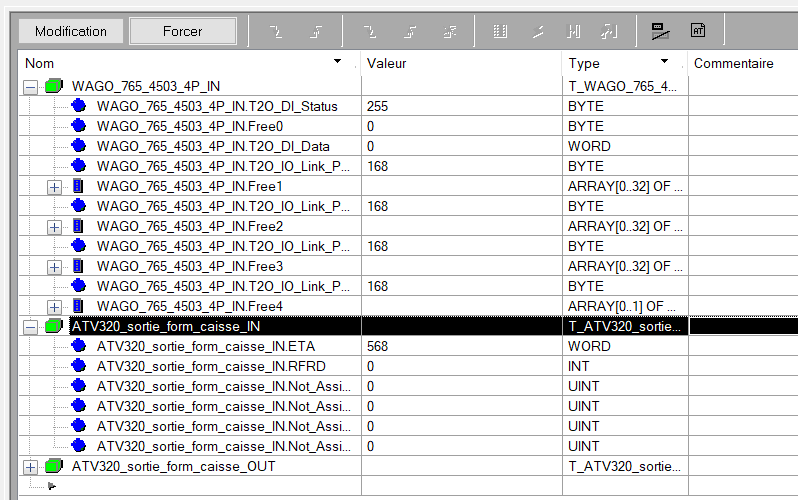Open the Nom column filter dropdown arrow
The height and width of the screenshot is (500, 798).
point(337,62)
